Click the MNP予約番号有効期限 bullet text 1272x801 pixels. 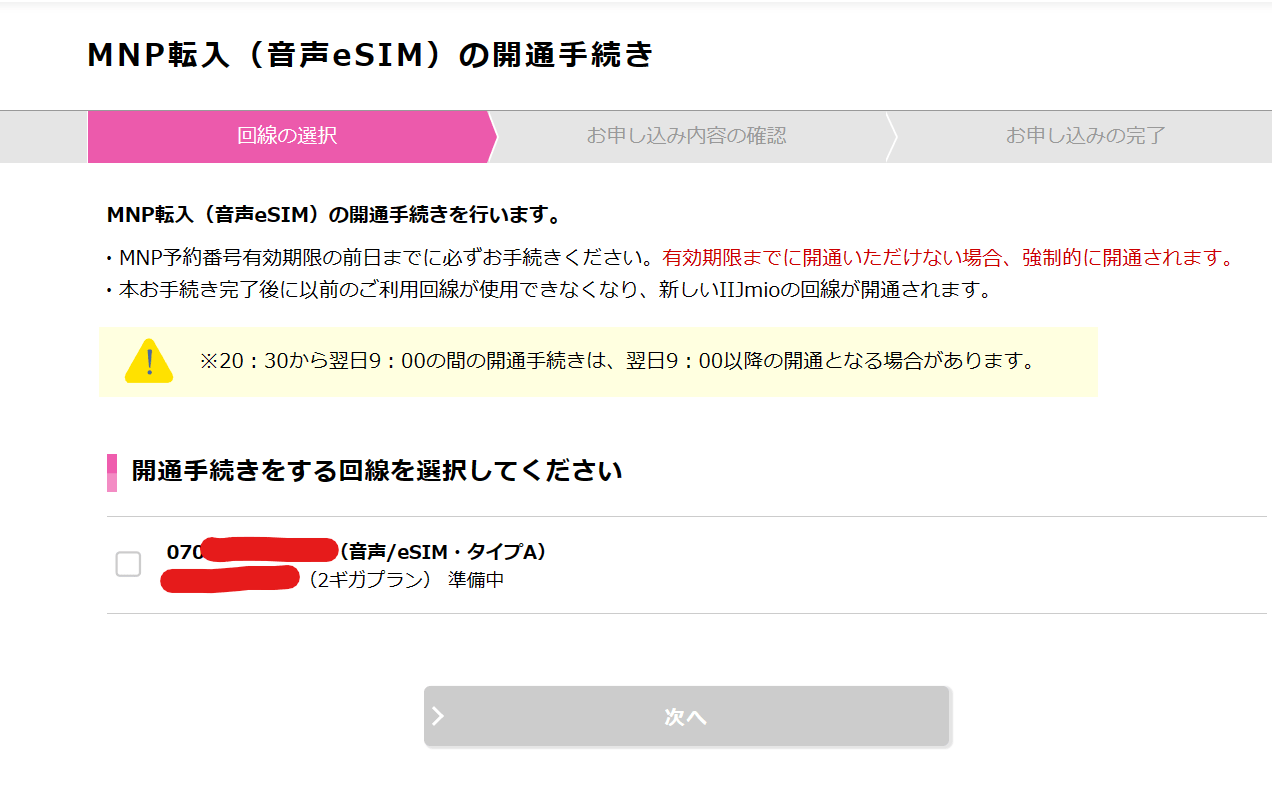point(384,258)
